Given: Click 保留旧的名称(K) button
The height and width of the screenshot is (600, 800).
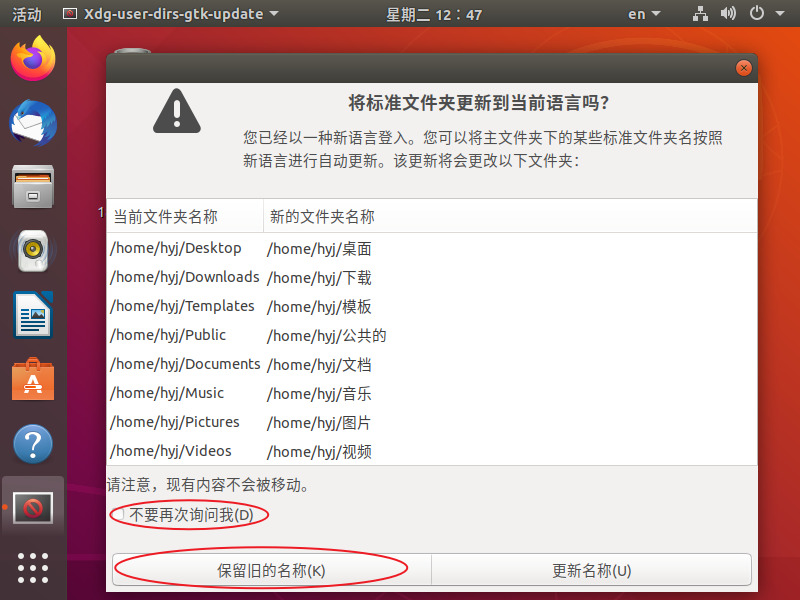Looking at the screenshot, I should (271, 570).
